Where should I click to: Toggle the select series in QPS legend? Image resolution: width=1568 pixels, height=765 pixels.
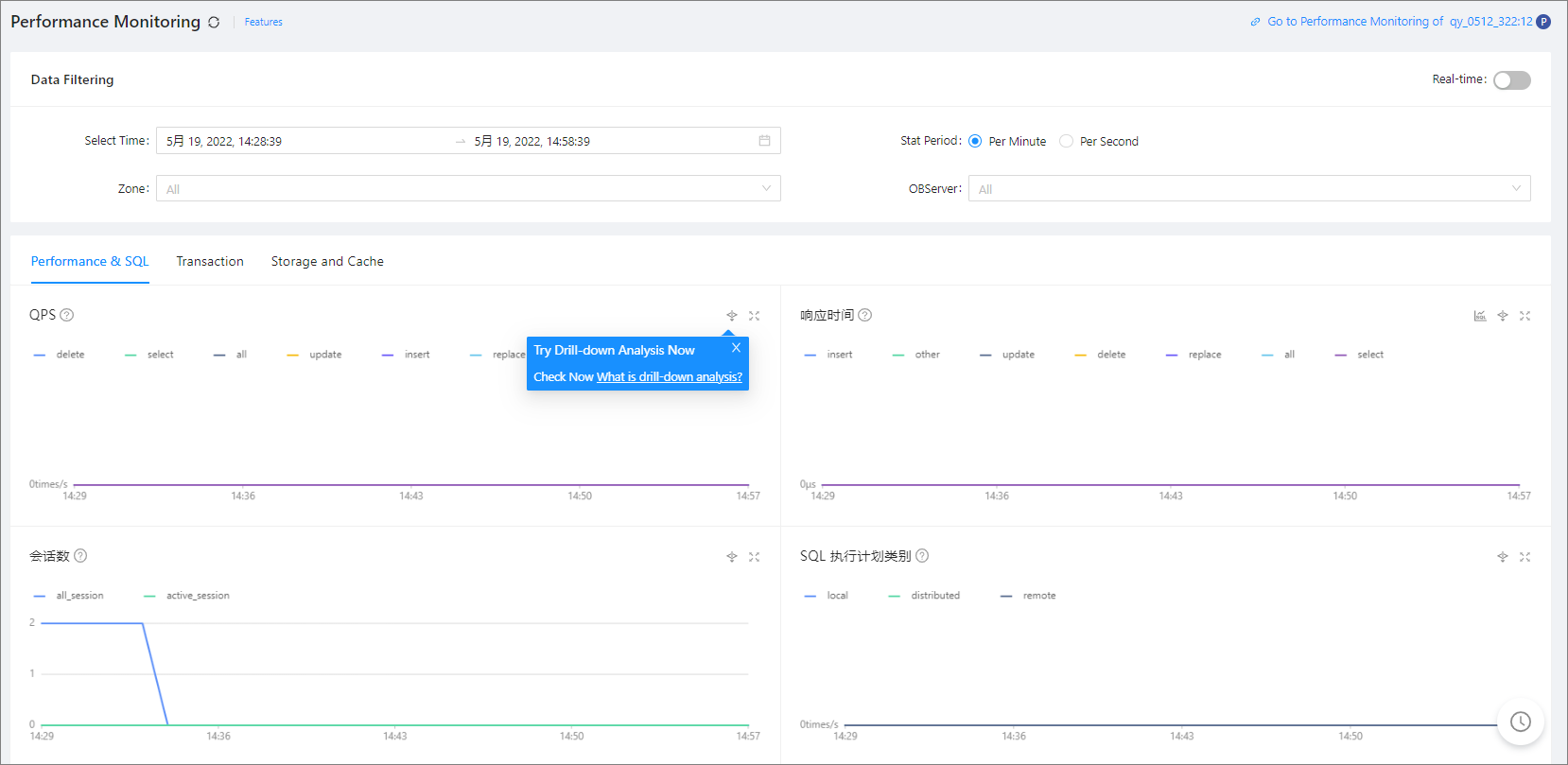149,355
